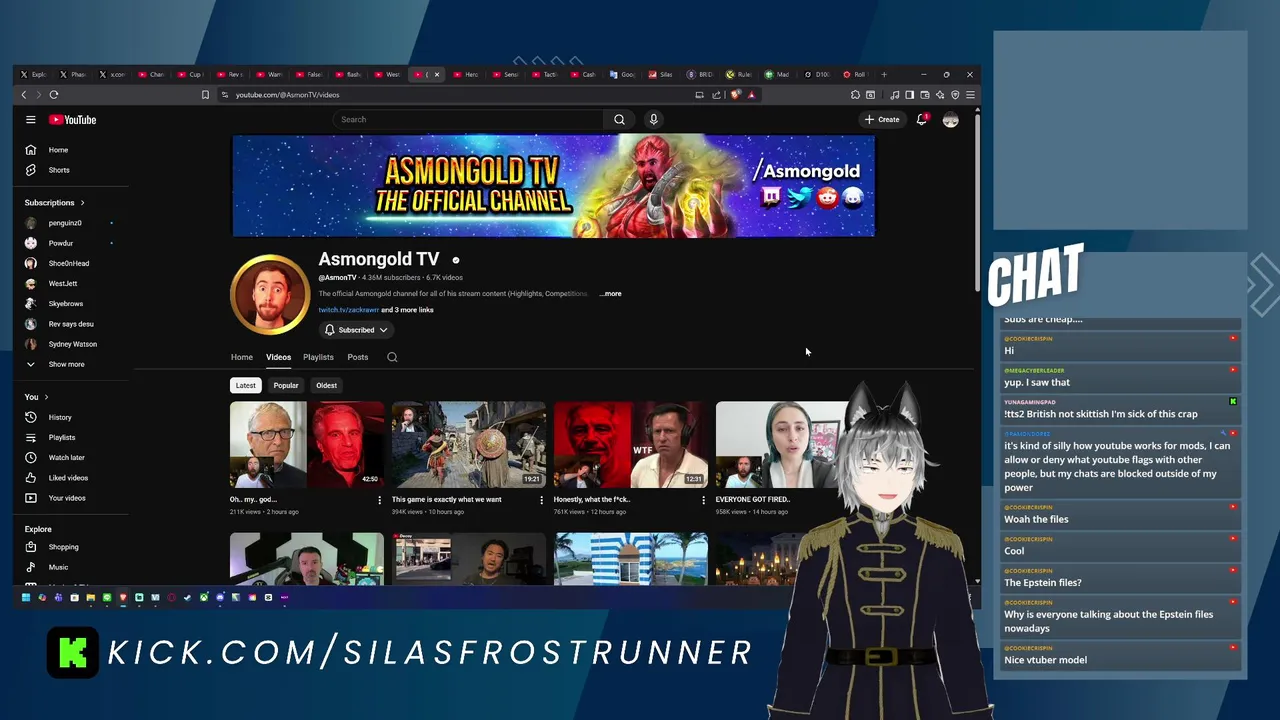The image size is (1280, 720).
Task: Open Windows Start button on taskbar
Action: click(26, 597)
